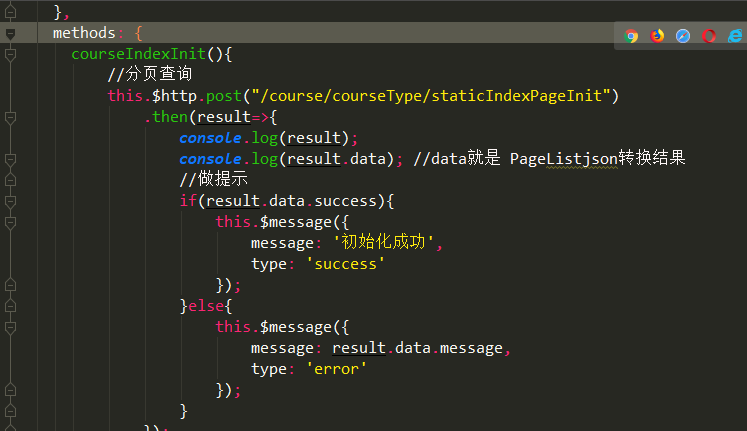Fold the if(result.data.success) block
The height and width of the screenshot is (431, 747).
point(10,201)
